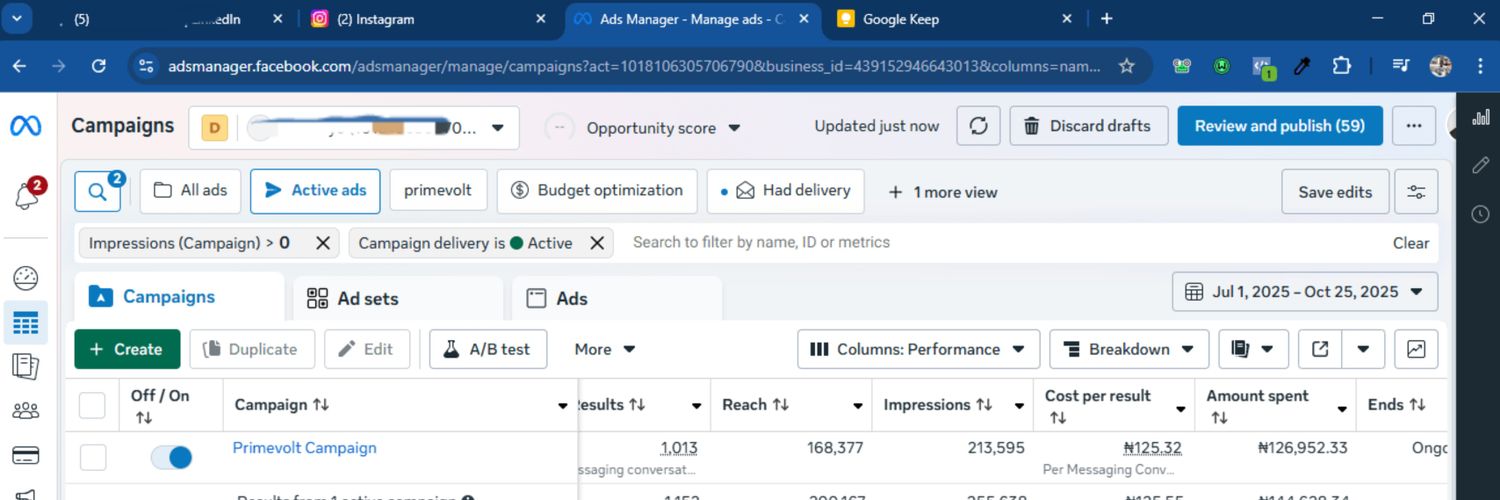Open the search tabs dropdown in the browser
This screenshot has width=1500, height=500.
(x=18, y=18)
